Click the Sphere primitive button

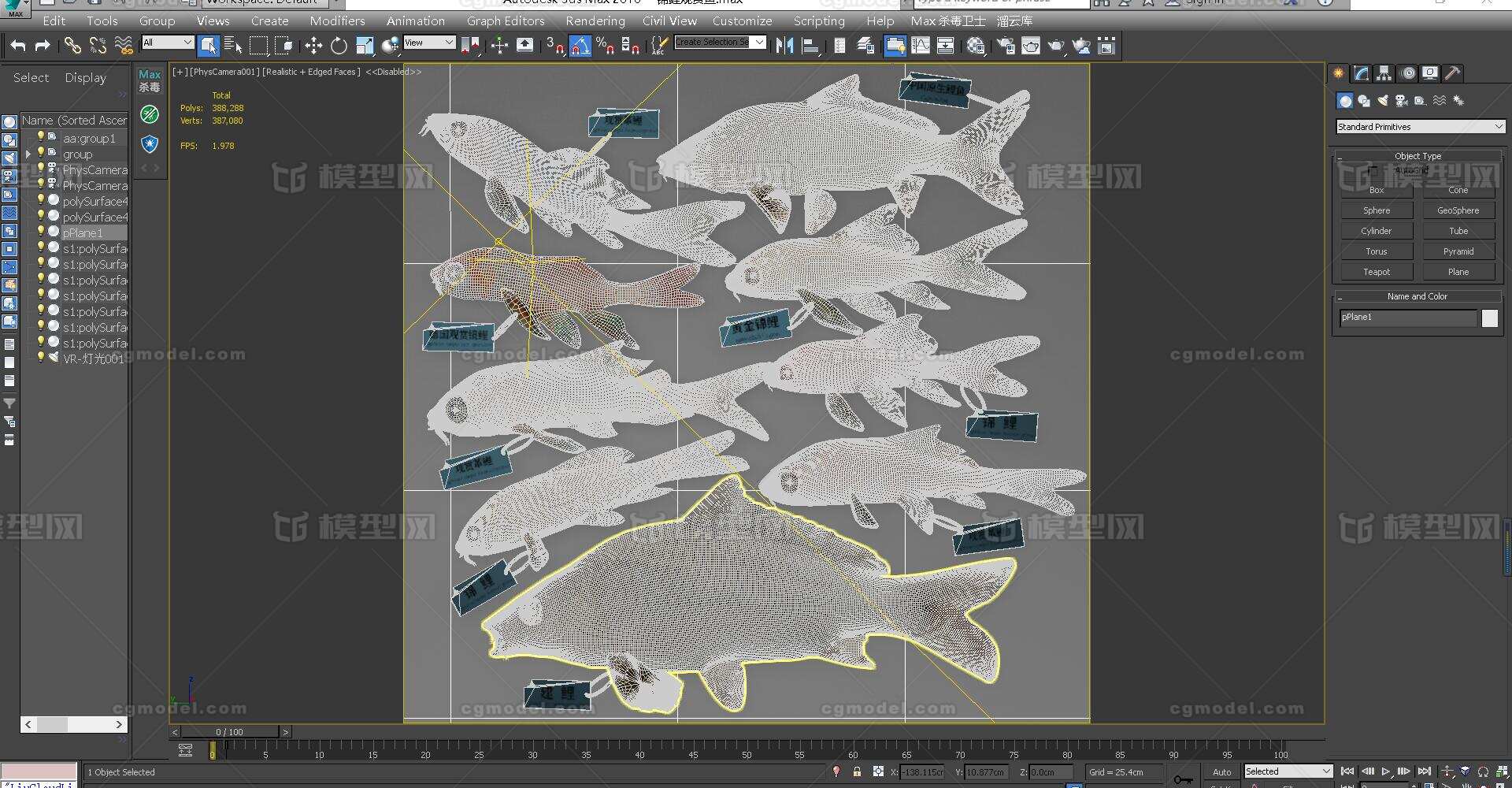tap(1376, 210)
